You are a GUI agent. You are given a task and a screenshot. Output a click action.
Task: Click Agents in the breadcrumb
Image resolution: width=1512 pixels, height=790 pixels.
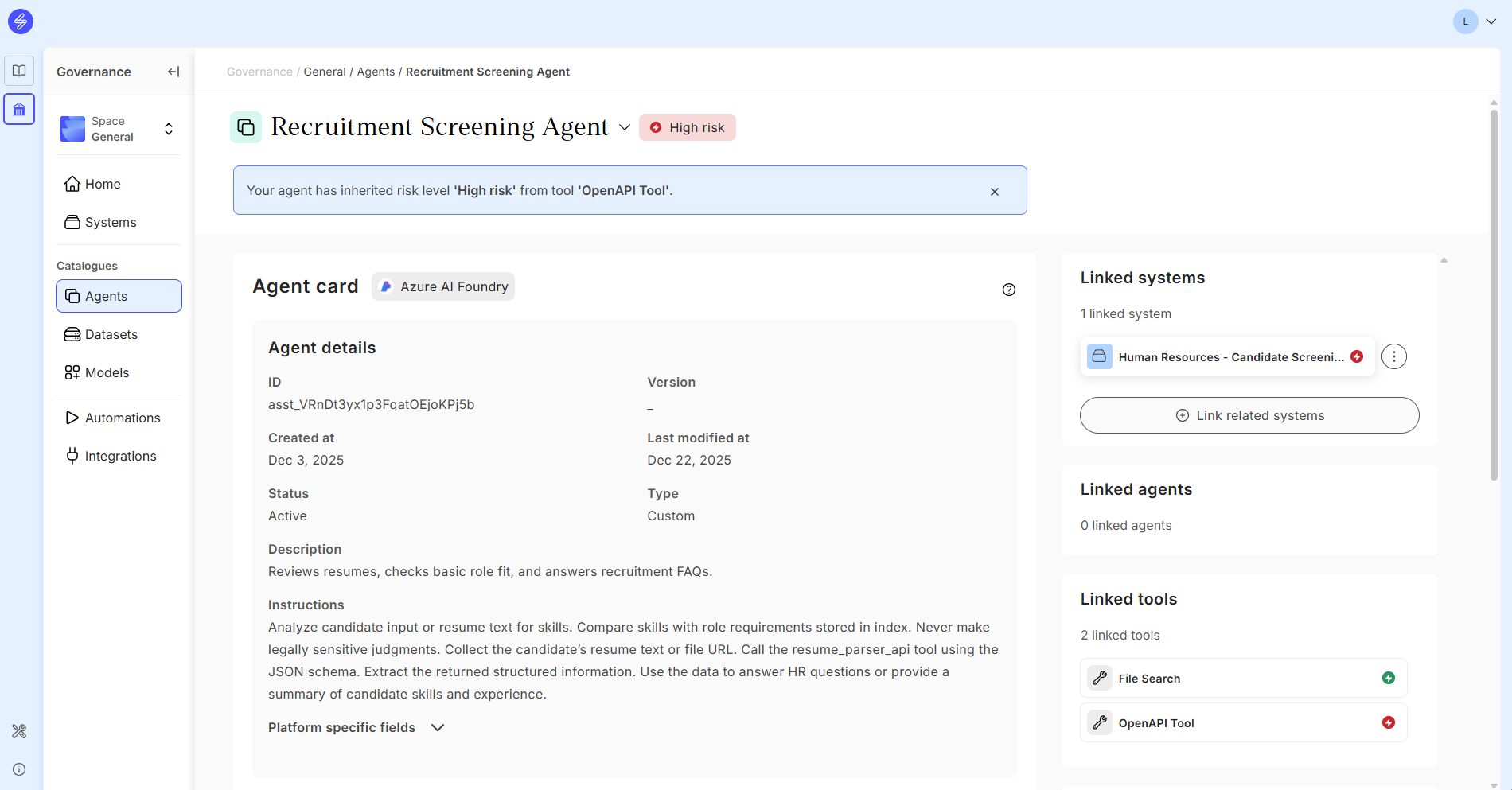[x=376, y=72]
